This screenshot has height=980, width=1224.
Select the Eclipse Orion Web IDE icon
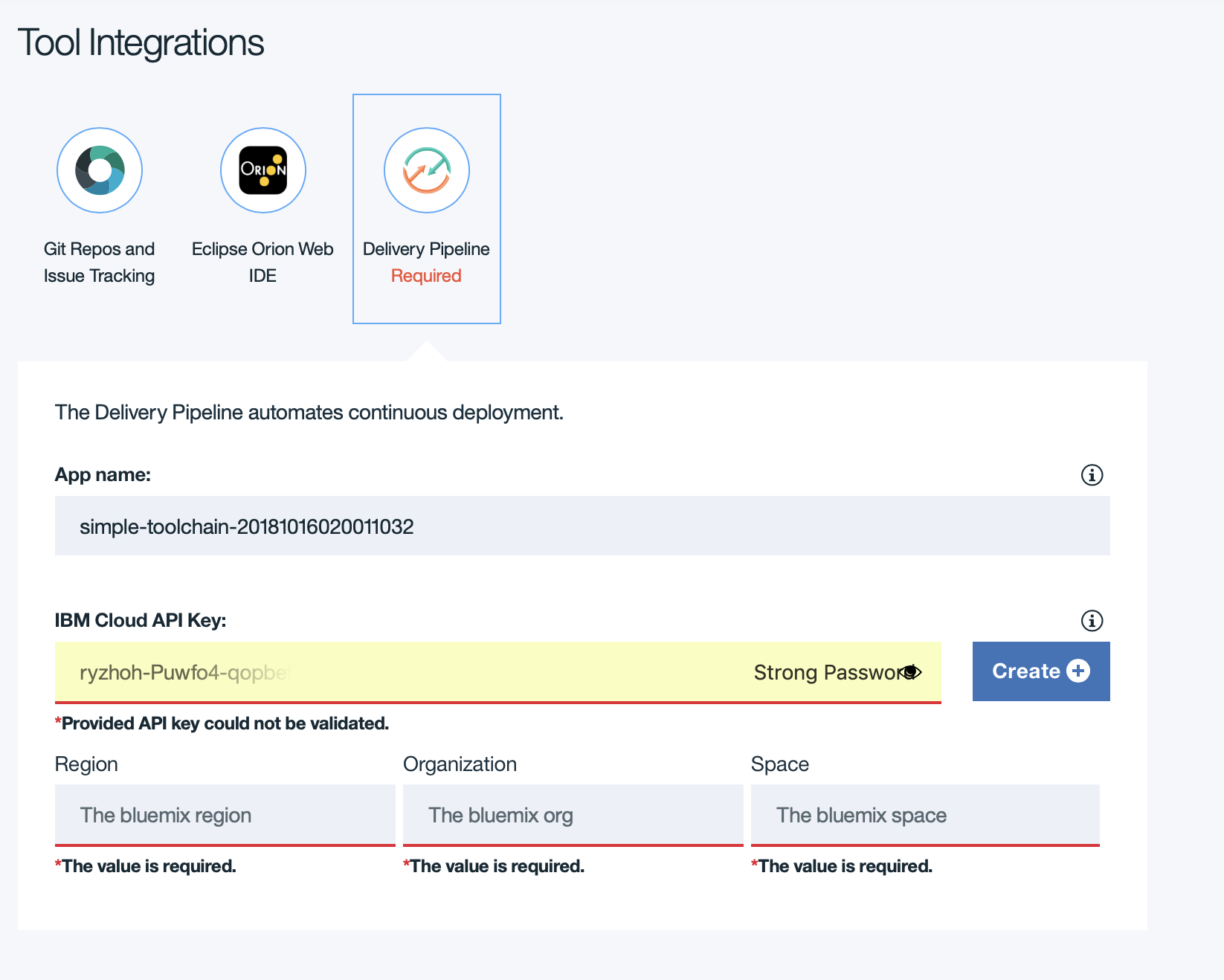pos(263,170)
